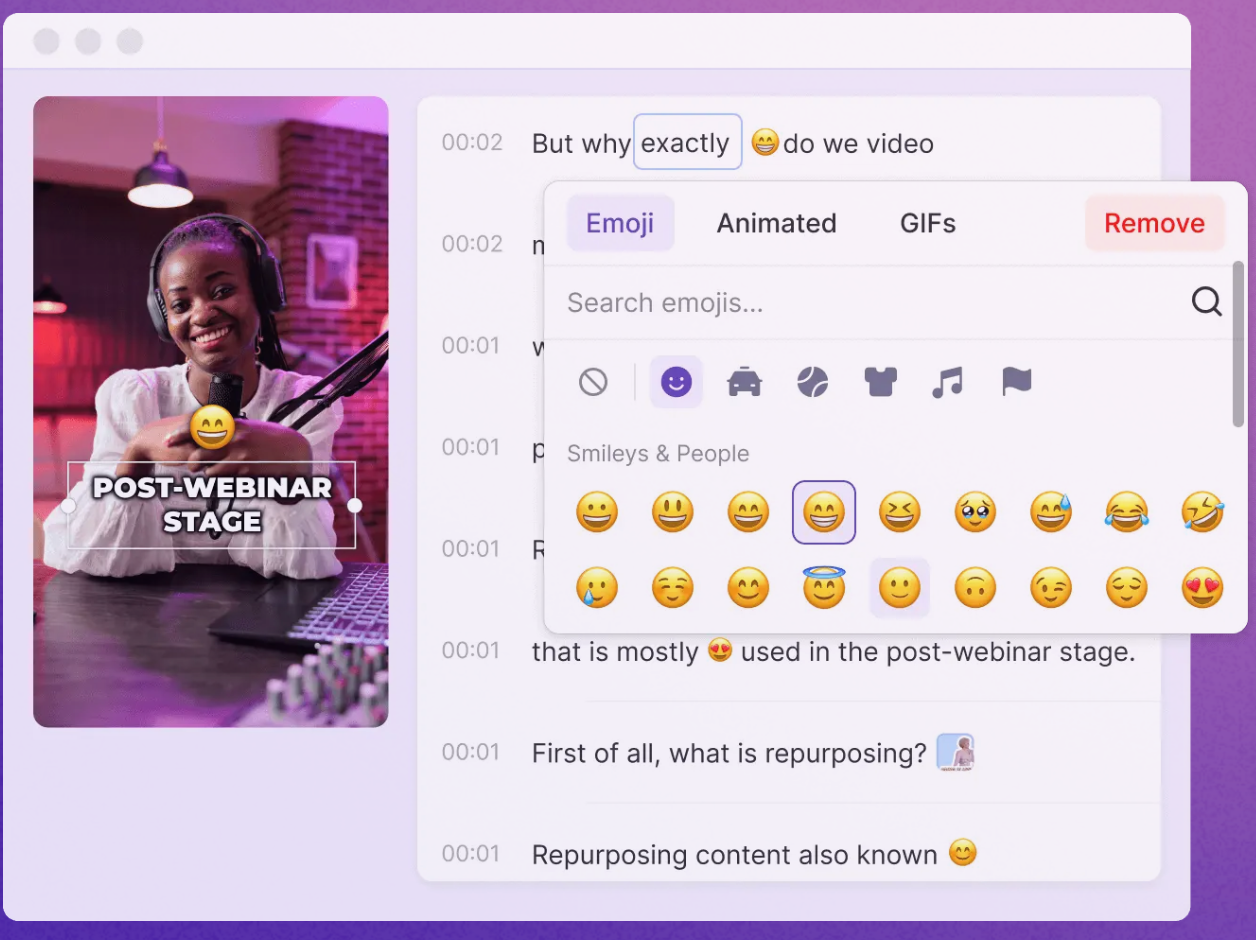Open the Flags category icon
Screen dimensions: 1256x940
pos(1015,381)
